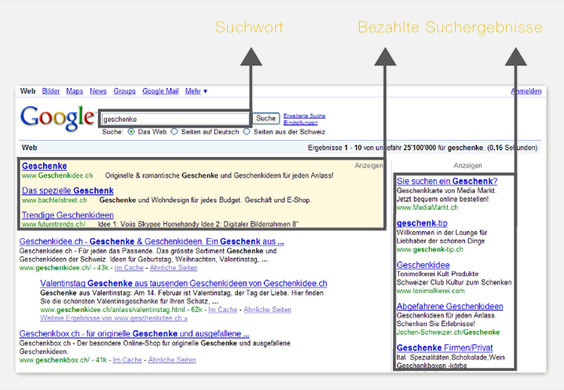Select 'Seiten aus der Schweiz' radio button
The width and height of the screenshot is (564, 390).
[x=247, y=132]
